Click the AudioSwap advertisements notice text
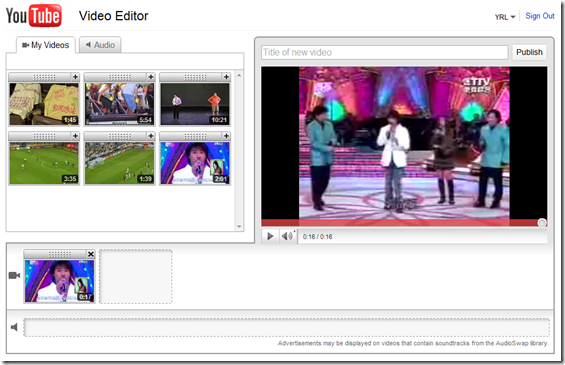This screenshot has width=565, height=365. (x=413, y=343)
